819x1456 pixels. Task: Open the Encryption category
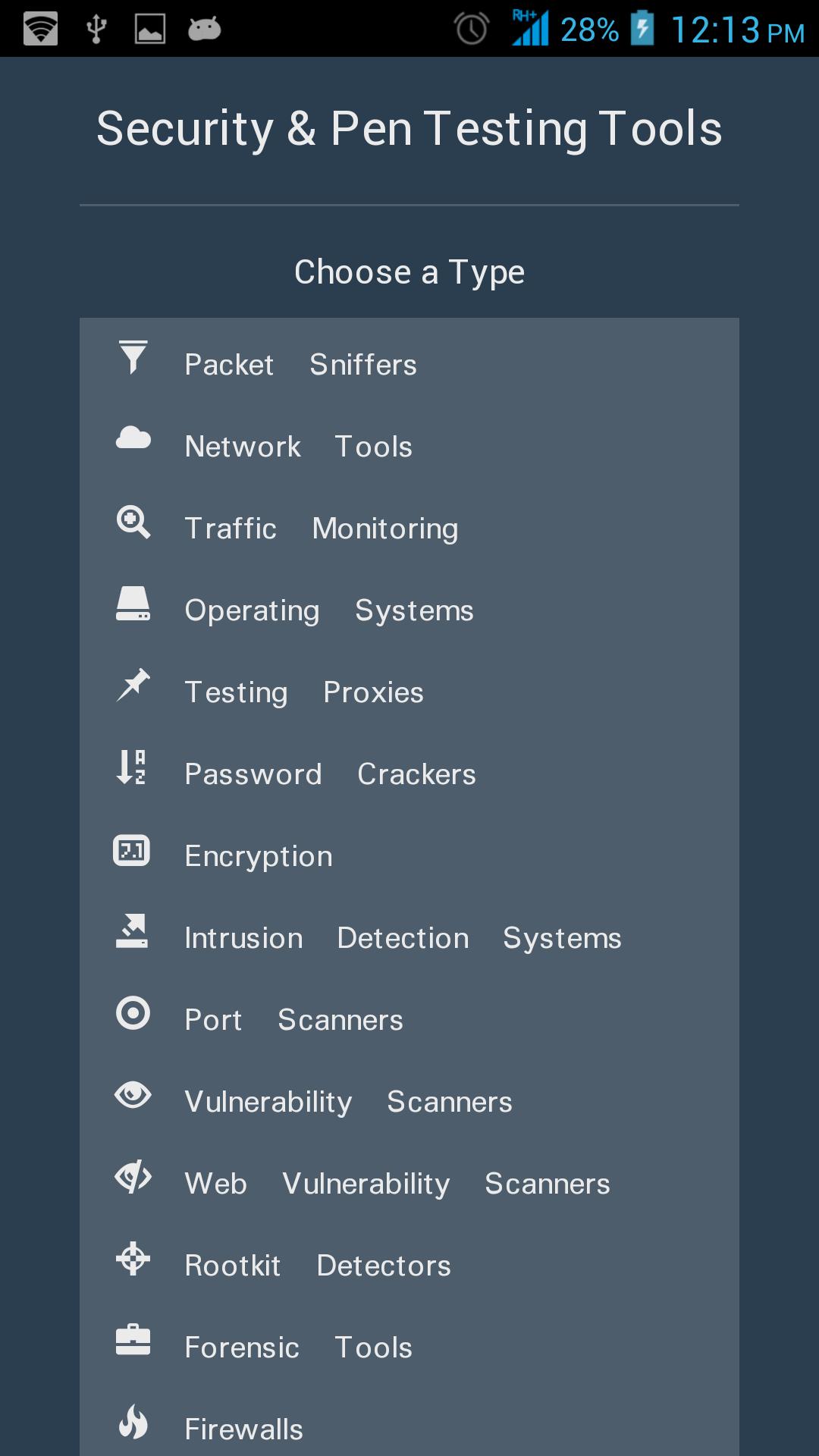pos(409,856)
